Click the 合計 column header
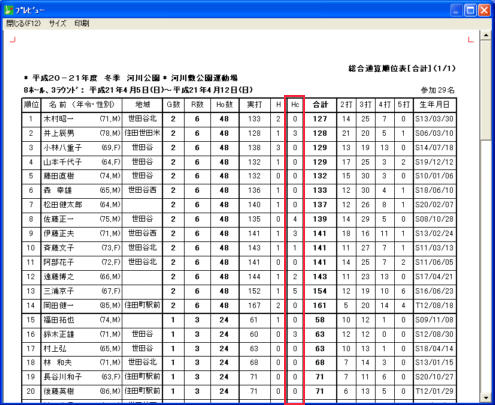 pos(320,105)
